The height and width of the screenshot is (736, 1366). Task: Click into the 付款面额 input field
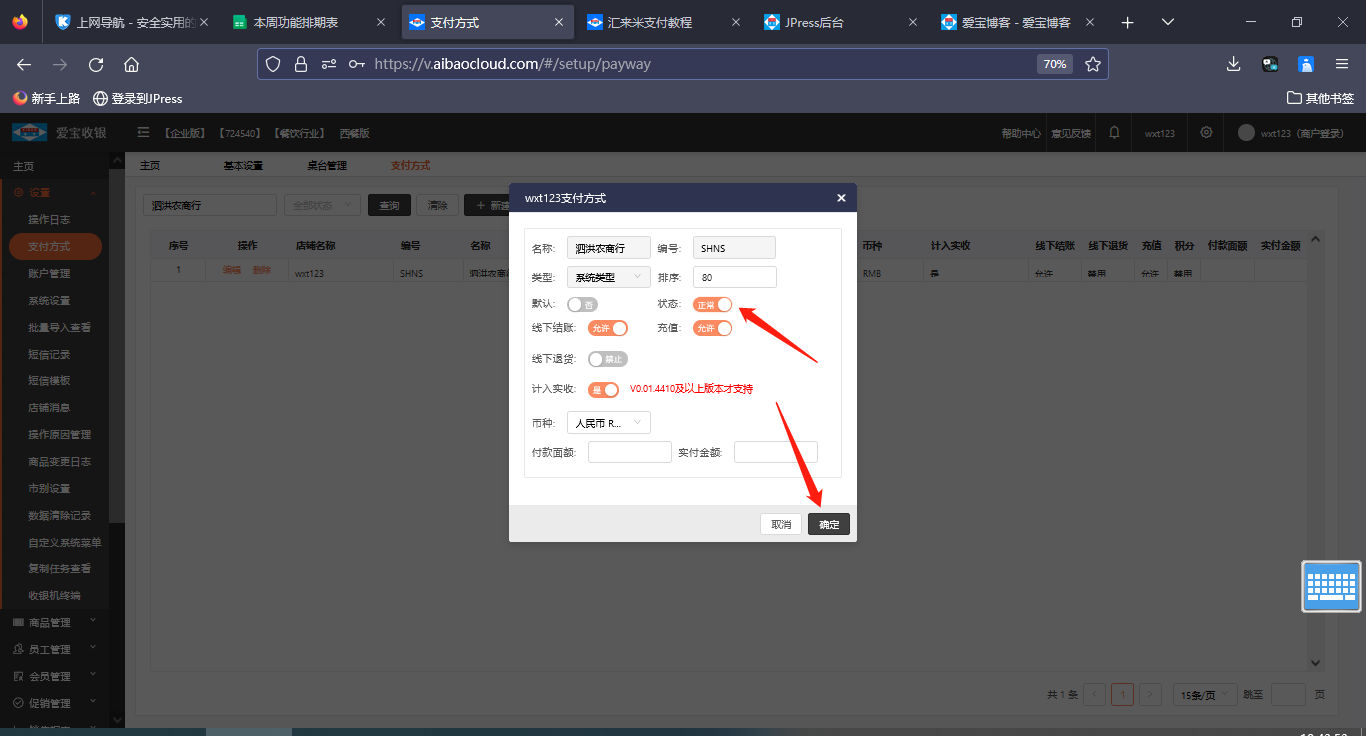pyautogui.click(x=629, y=452)
